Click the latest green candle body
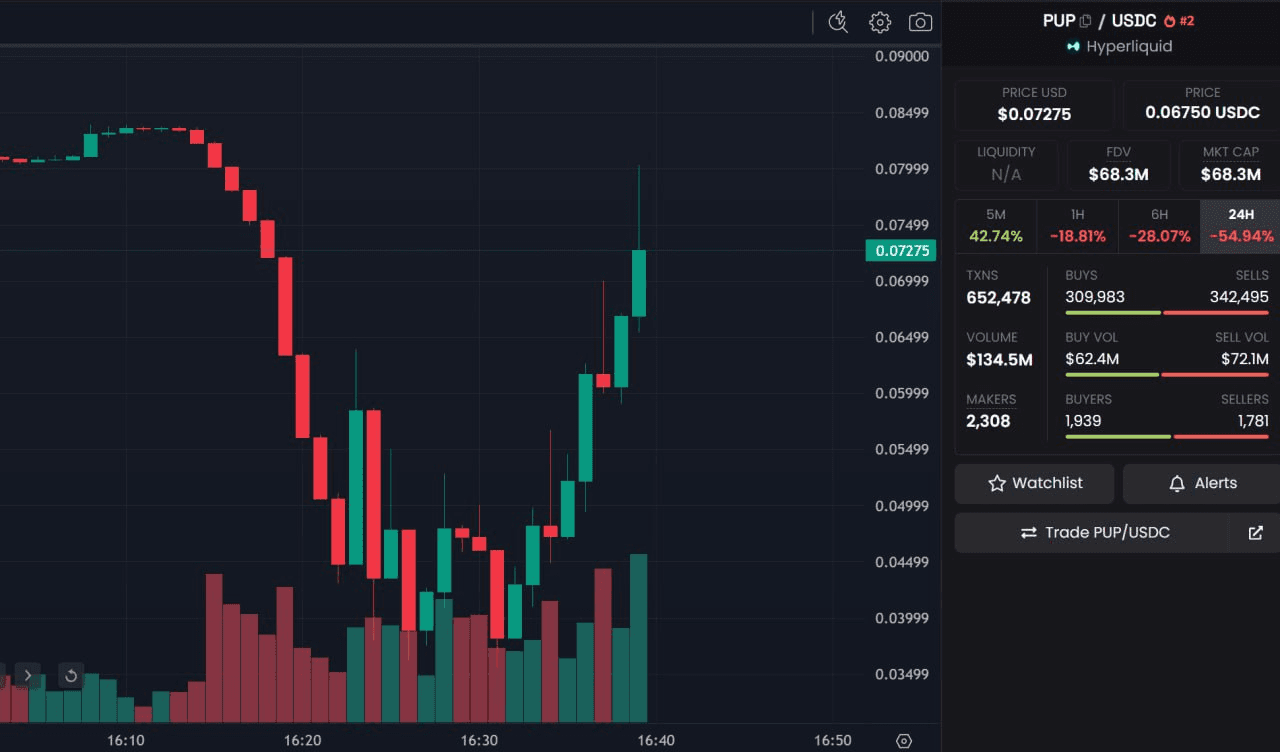1280x752 pixels. [x=639, y=283]
